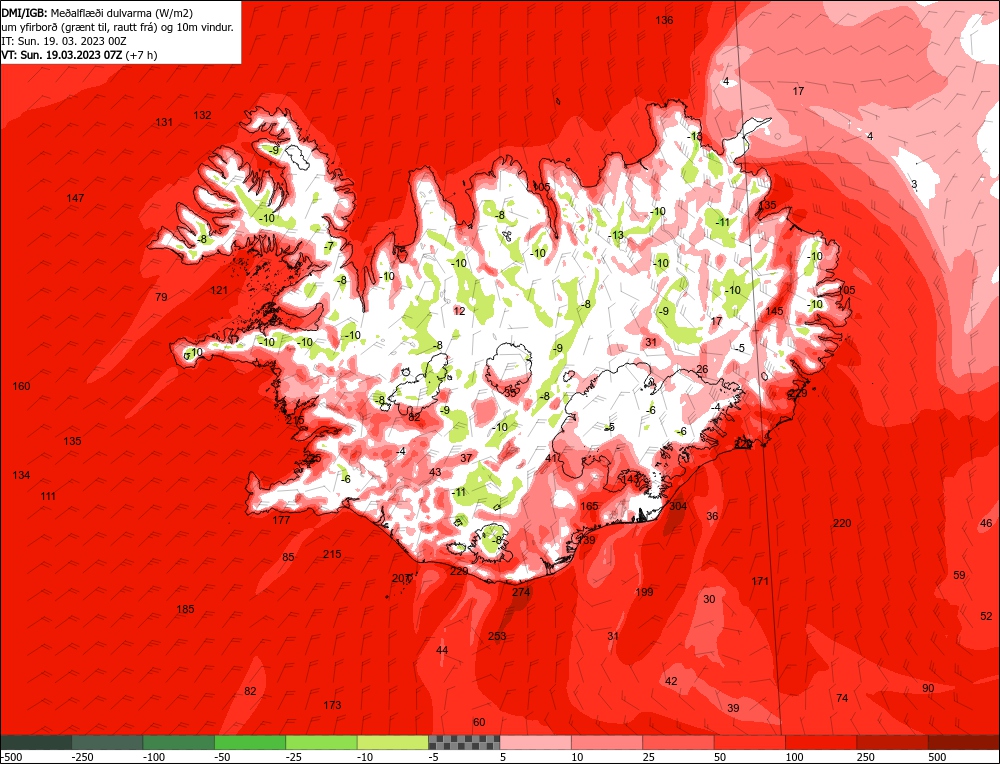
Task: Click the value '165' on the map
Action: [589, 506]
